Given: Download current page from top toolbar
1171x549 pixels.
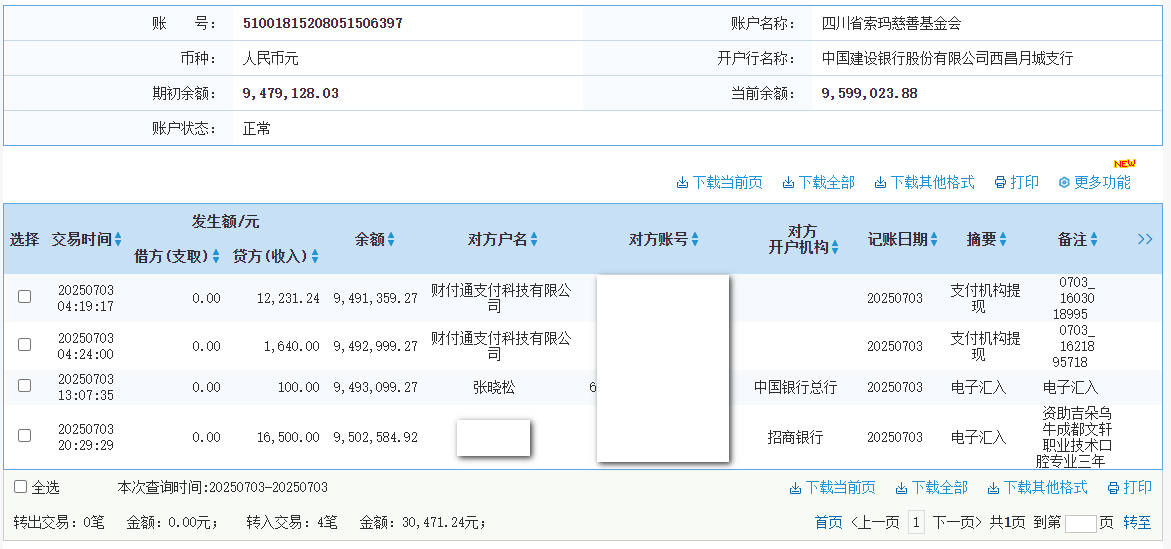Looking at the screenshot, I should 720,182.
